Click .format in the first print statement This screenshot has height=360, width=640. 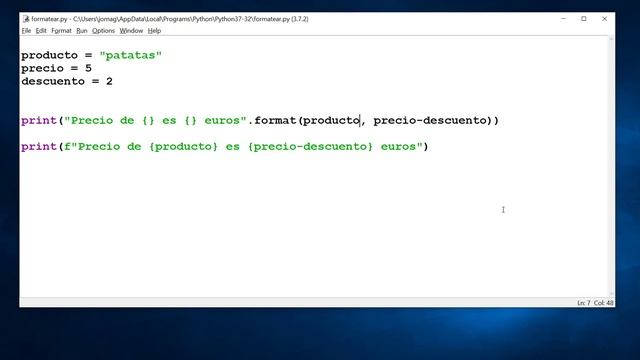tap(273, 120)
